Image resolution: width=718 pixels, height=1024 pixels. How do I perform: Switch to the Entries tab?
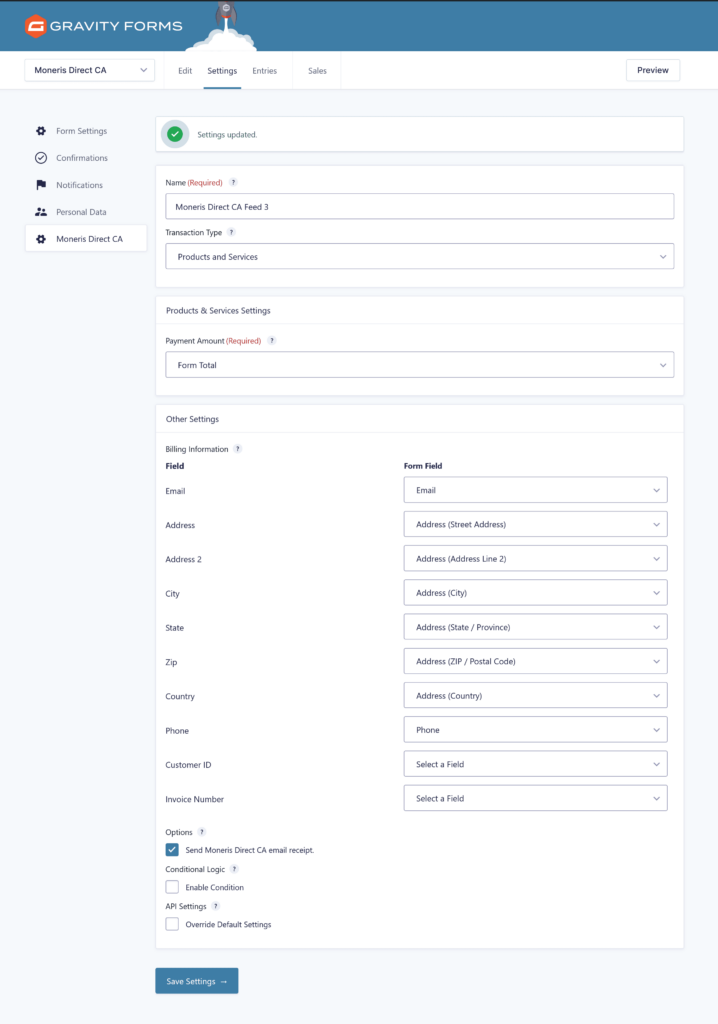coord(265,71)
